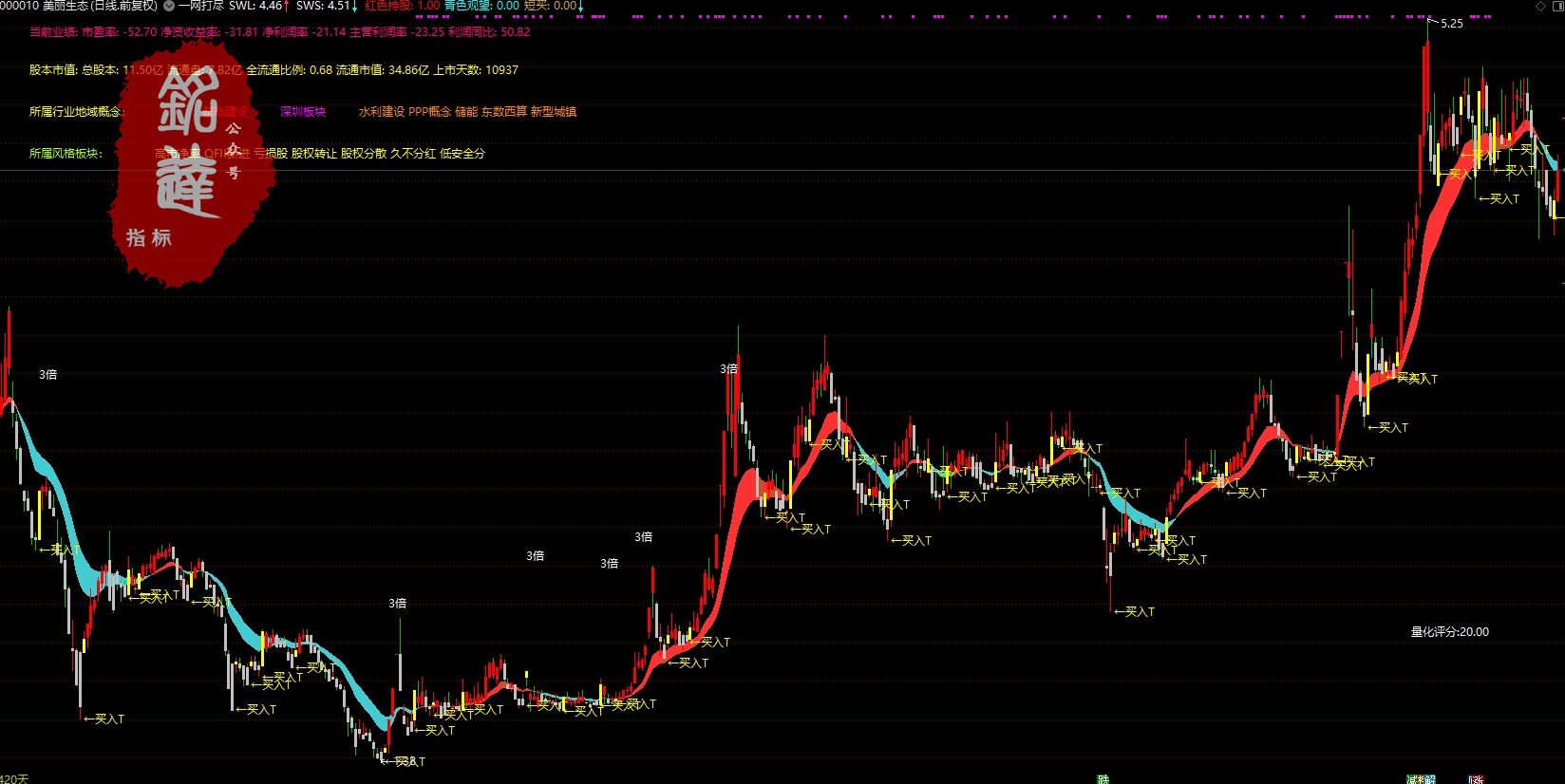1565x784 pixels.
Task: Open the 水利建设 concept tag
Action: click(x=381, y=112)
